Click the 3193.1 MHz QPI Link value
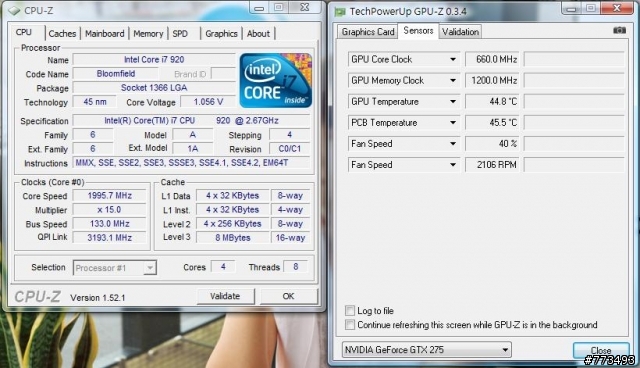 tap(109, 238)
